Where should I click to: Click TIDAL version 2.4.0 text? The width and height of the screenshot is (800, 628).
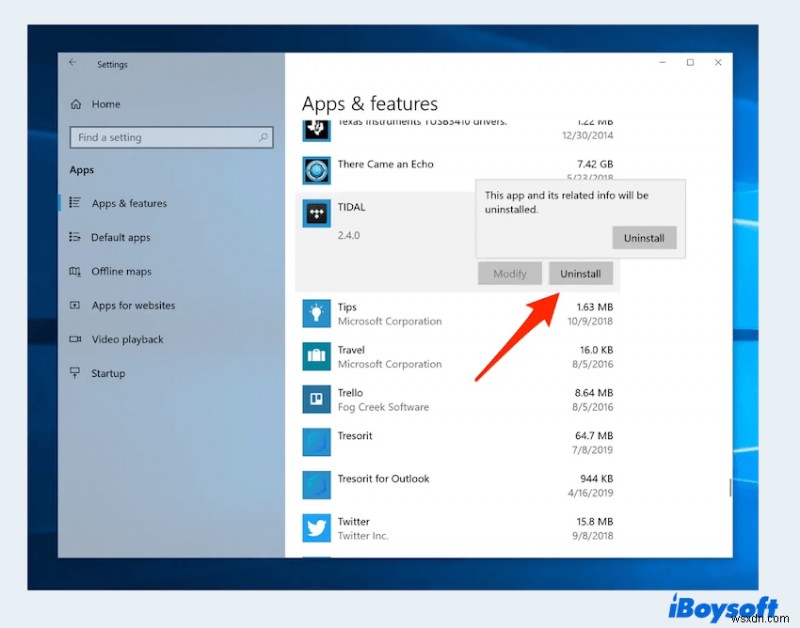[349, 235]
